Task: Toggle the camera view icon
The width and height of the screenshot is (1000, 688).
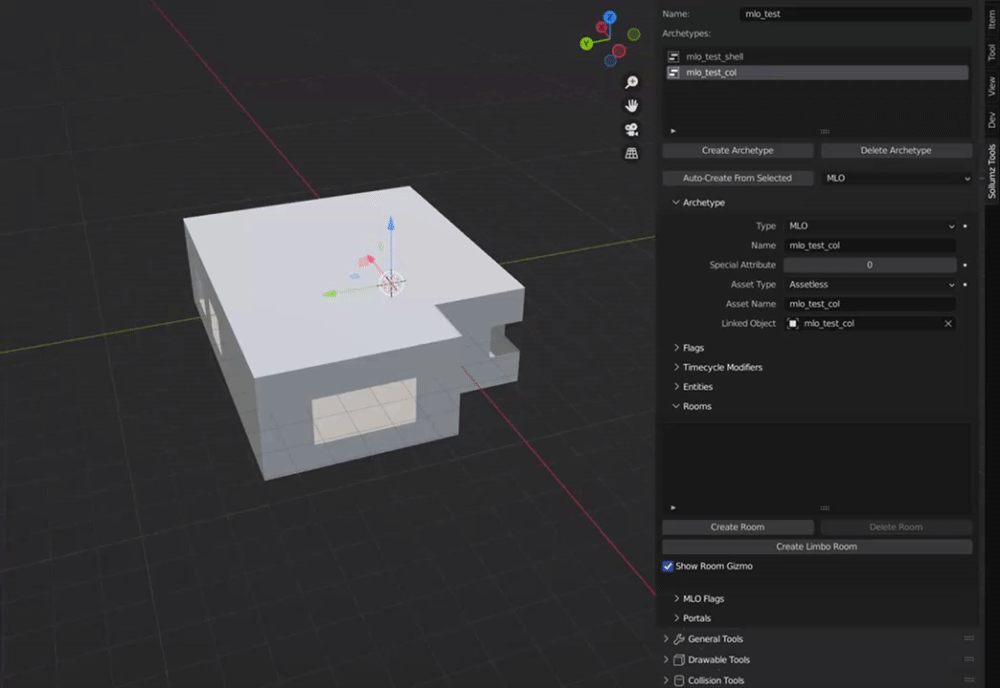Action: pyautogui.click(x=631, y=129)
